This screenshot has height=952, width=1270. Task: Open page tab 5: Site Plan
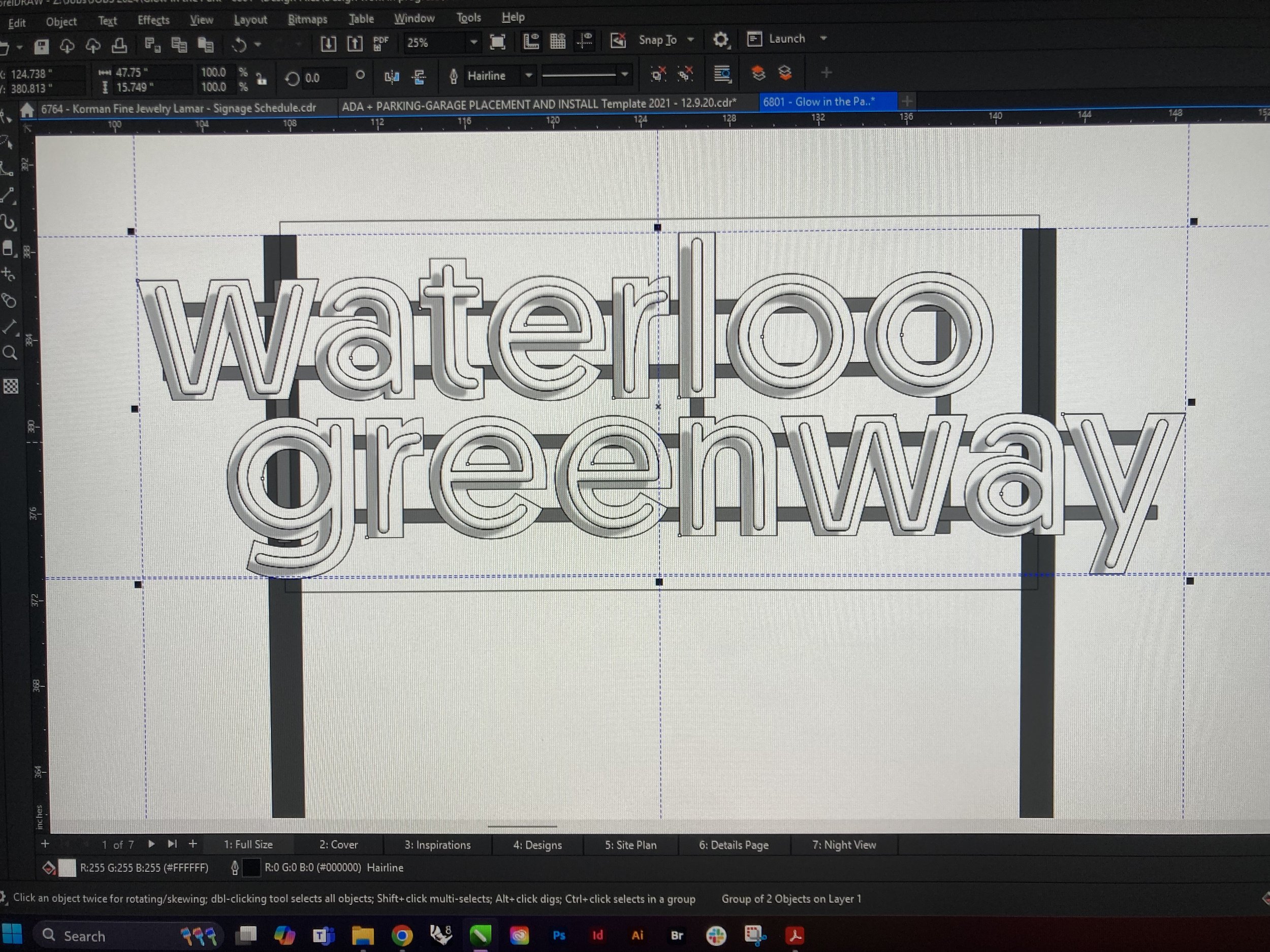[x=630, y=845]
